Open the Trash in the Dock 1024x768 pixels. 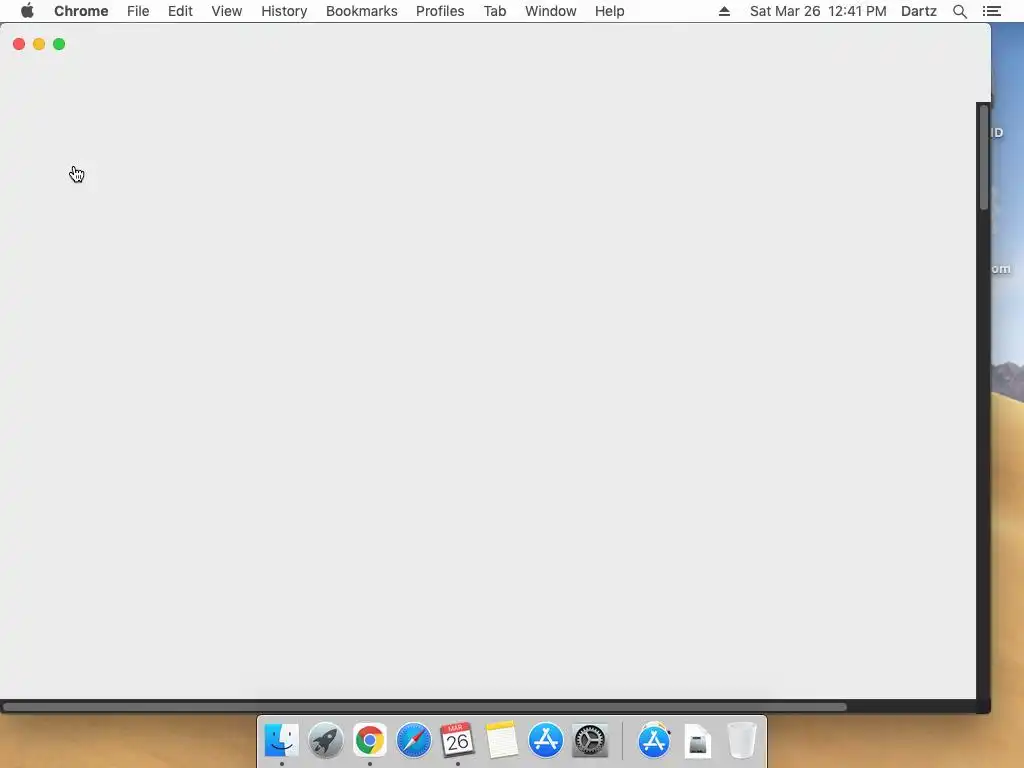coord(742,741)
